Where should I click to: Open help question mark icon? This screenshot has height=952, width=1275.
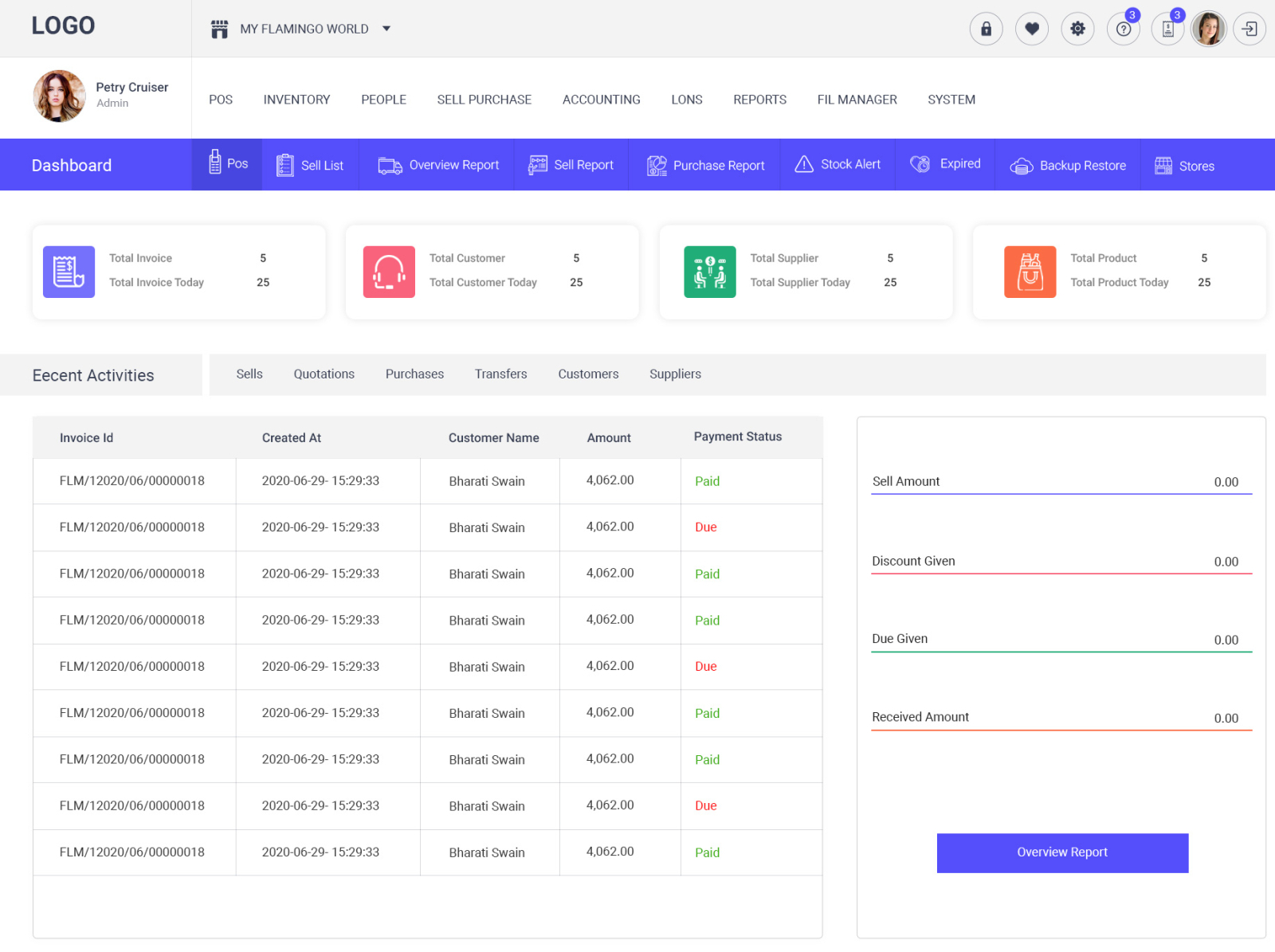1124,29
